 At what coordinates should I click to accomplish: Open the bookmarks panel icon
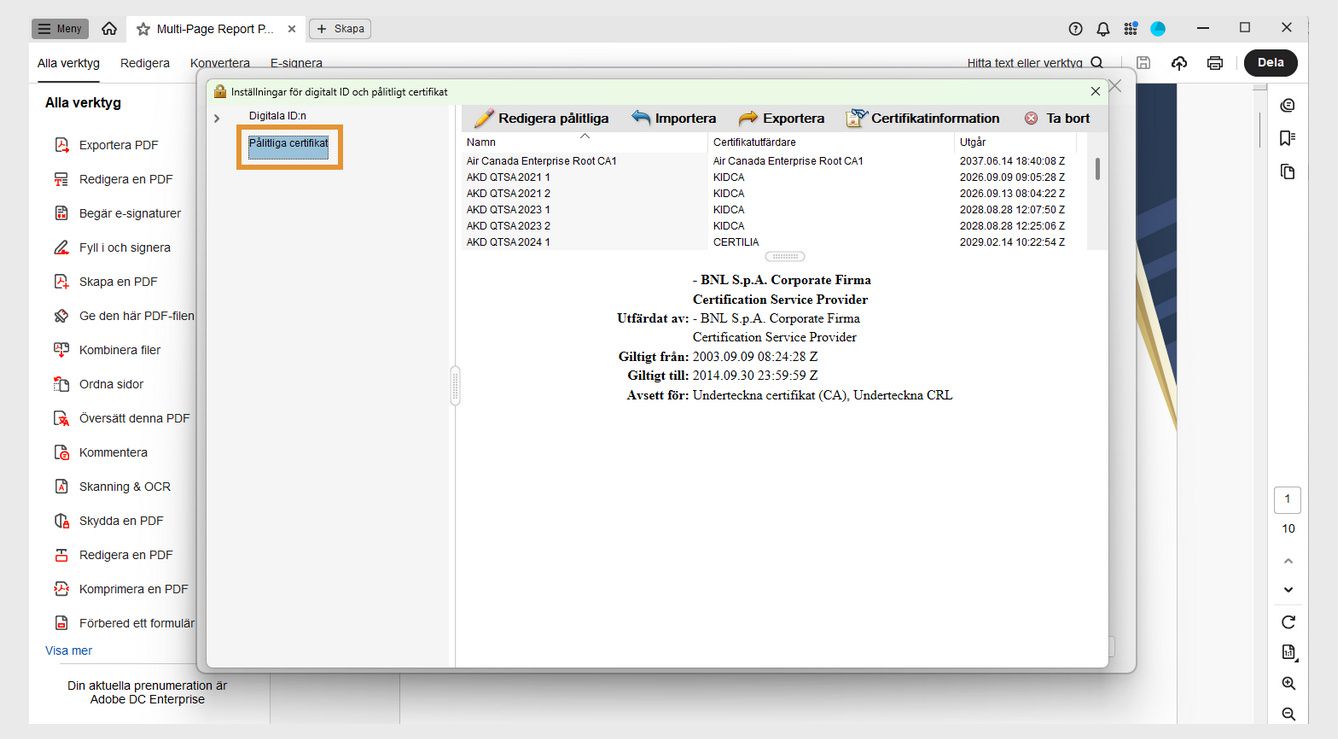(x=1288, y=138)
